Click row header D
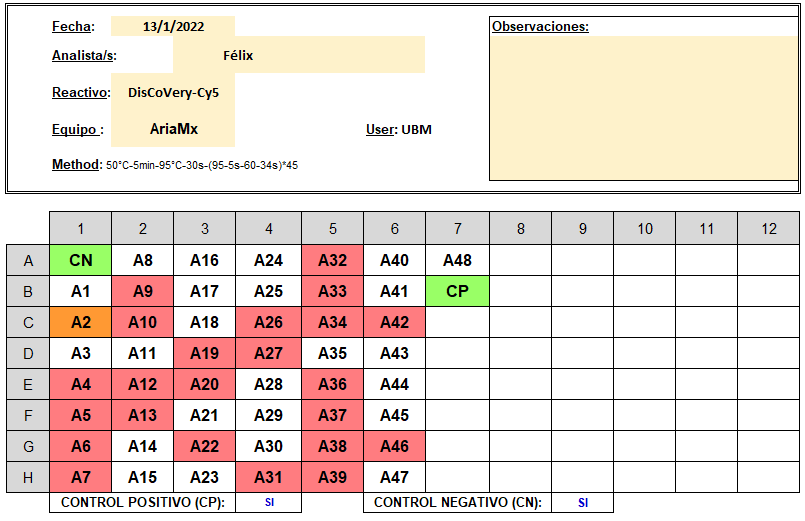Image resolution: width=805 pixels, height=521 pixels. pos(28,353)
